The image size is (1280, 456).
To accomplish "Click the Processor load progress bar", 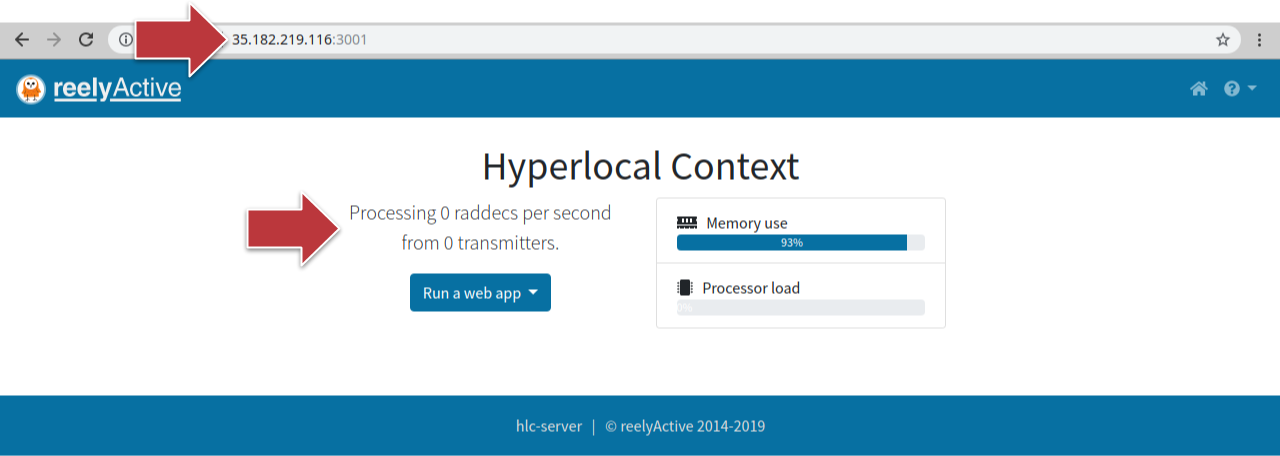I will click(800, 307).
